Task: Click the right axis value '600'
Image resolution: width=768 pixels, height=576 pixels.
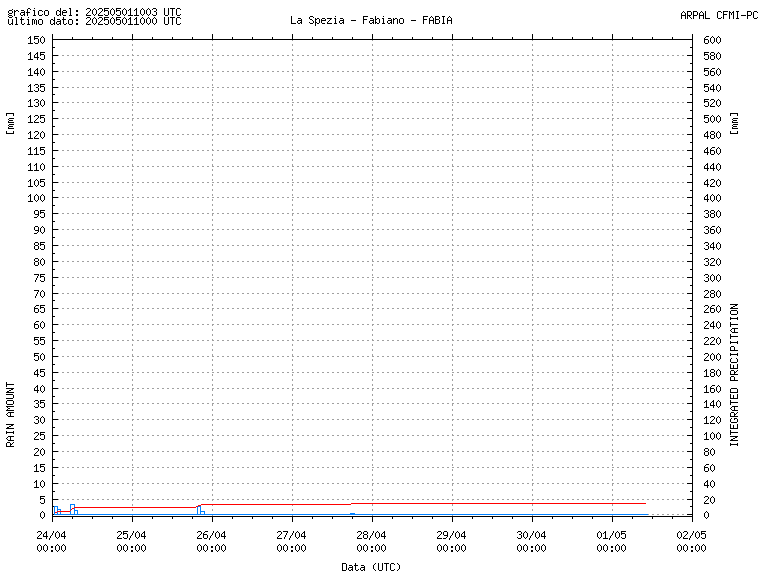Action: [x=712, y=40]
